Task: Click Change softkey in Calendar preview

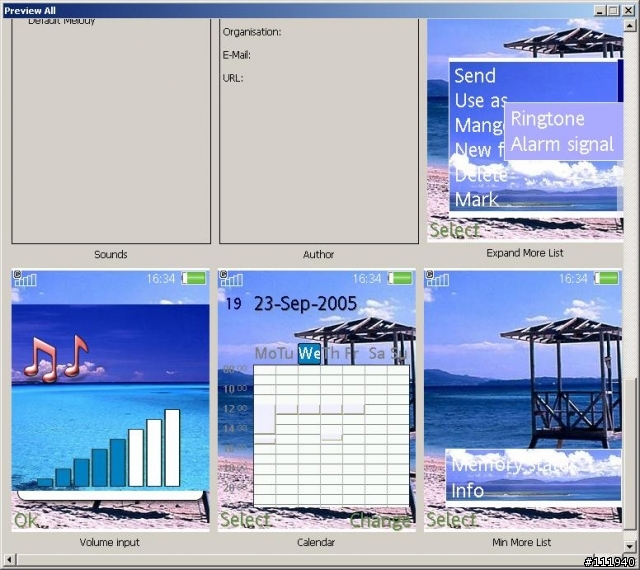Action: 380,521
